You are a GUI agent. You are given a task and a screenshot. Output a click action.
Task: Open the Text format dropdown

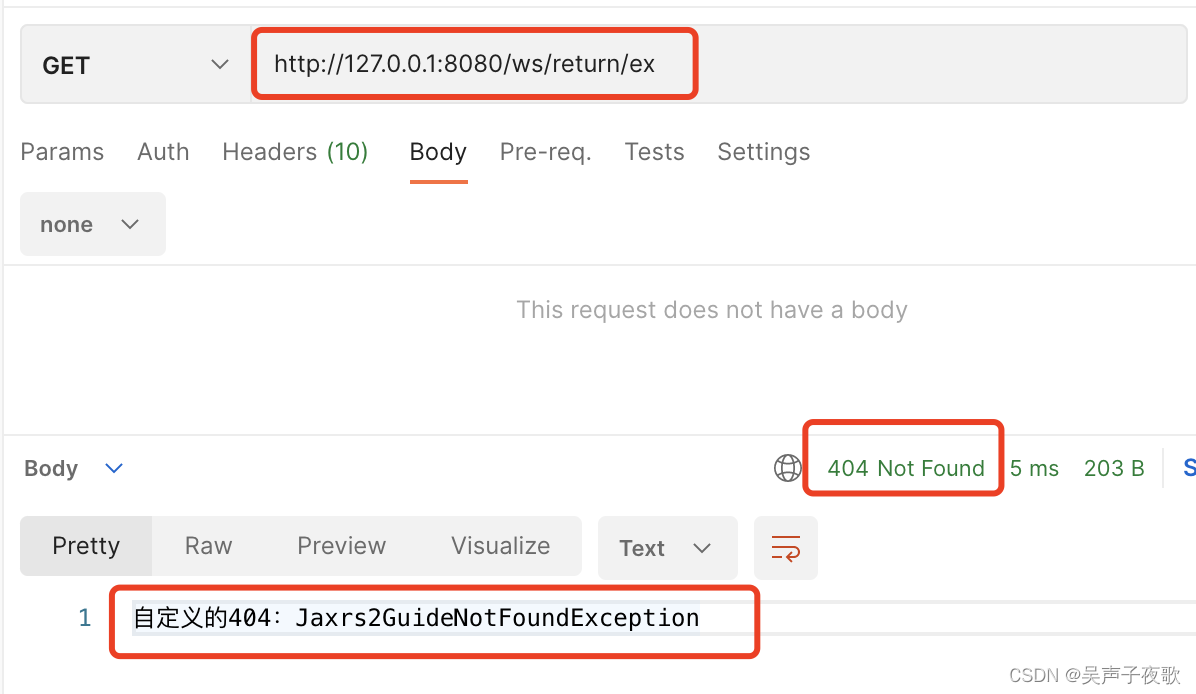point(667,548)
